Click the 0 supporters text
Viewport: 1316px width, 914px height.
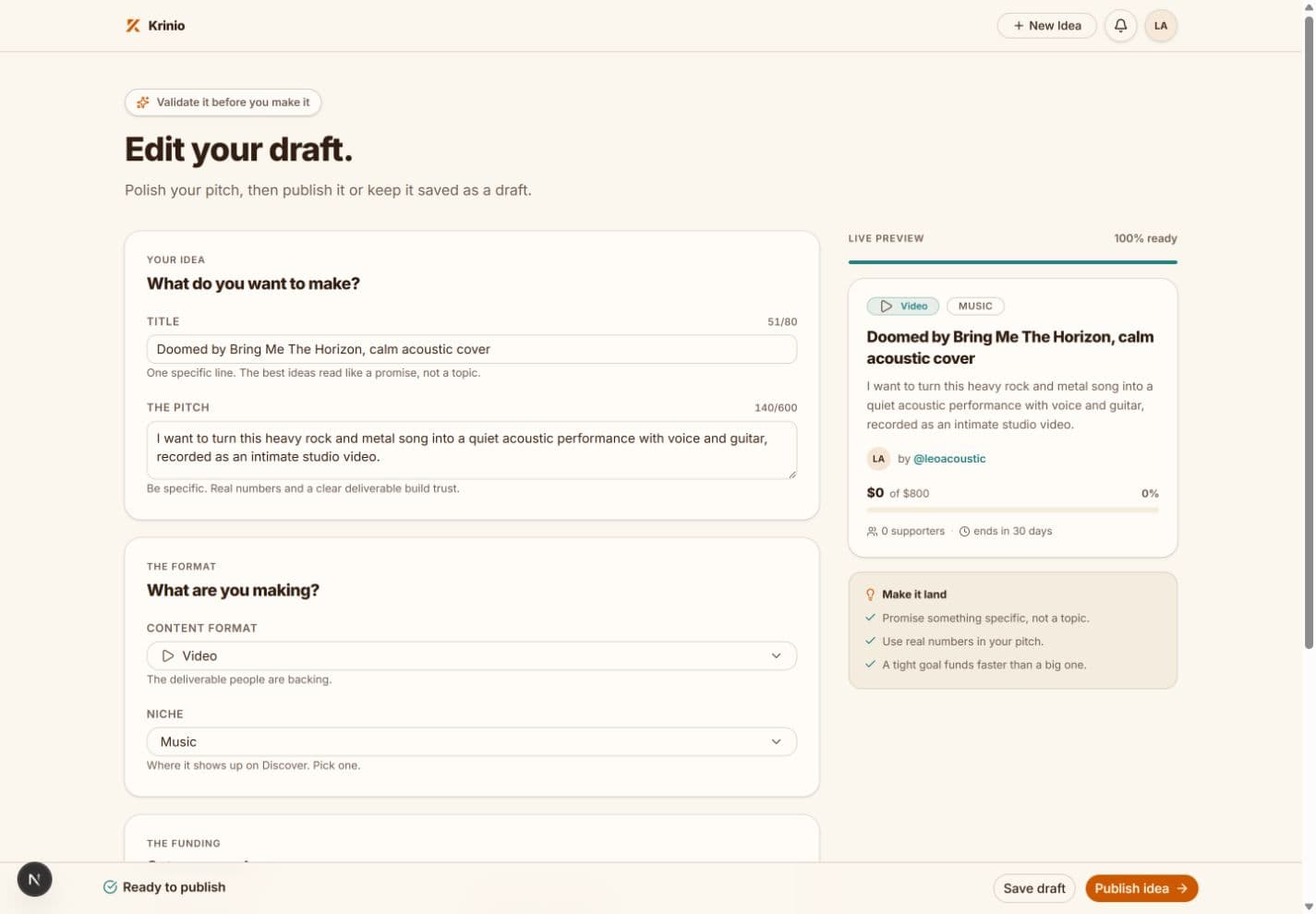coord(913,532)
